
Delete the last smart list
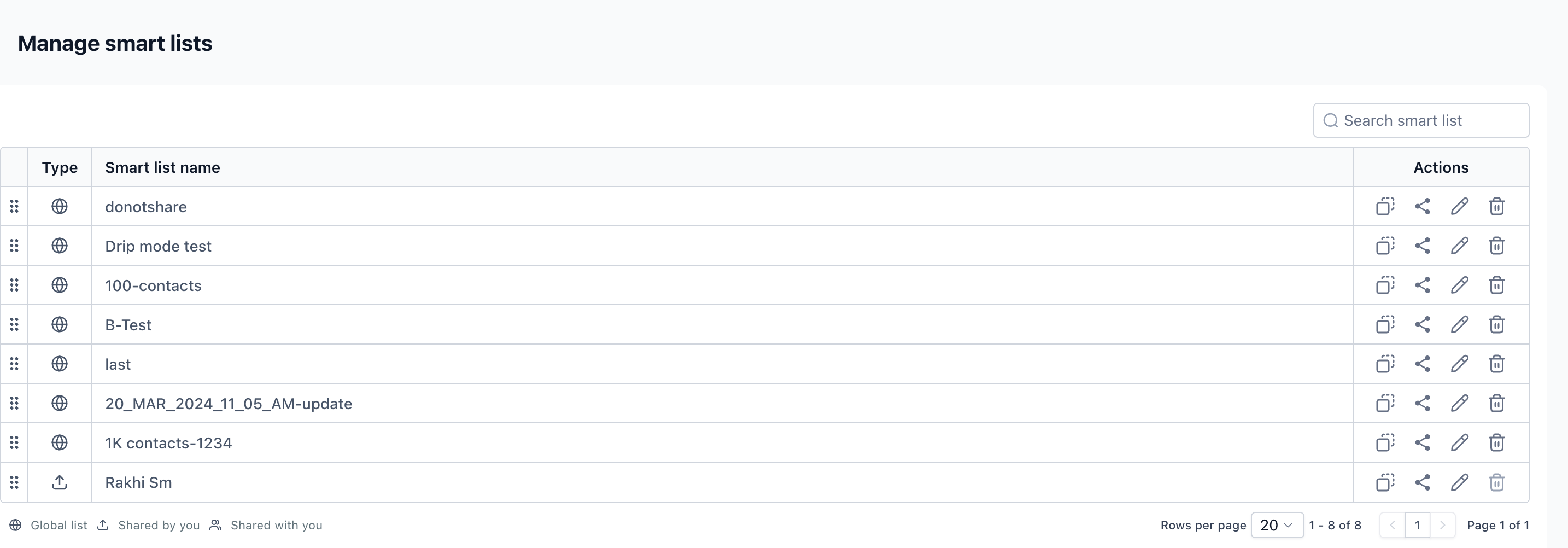[1496, 364]
